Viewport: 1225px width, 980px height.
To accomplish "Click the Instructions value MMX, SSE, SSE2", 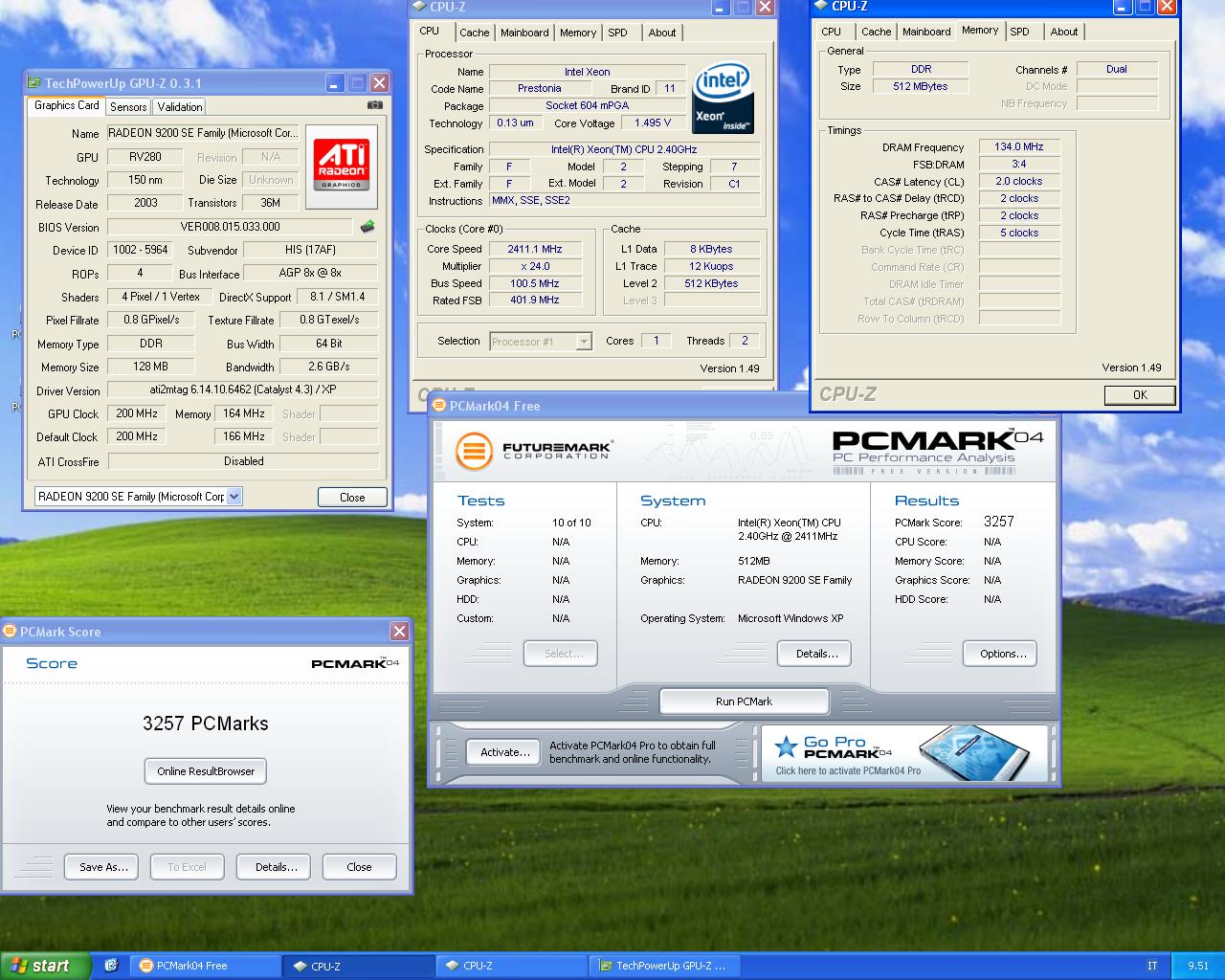I will coord(625,200).
